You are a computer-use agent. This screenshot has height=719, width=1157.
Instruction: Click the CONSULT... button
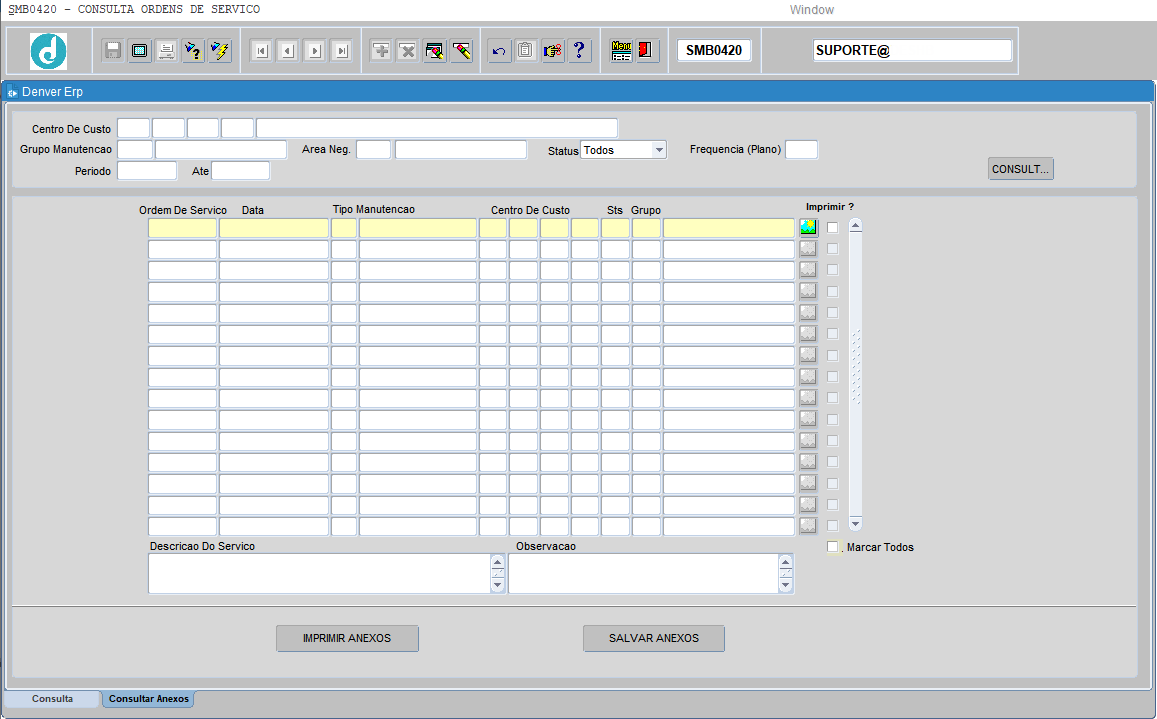click(1020, 169)
